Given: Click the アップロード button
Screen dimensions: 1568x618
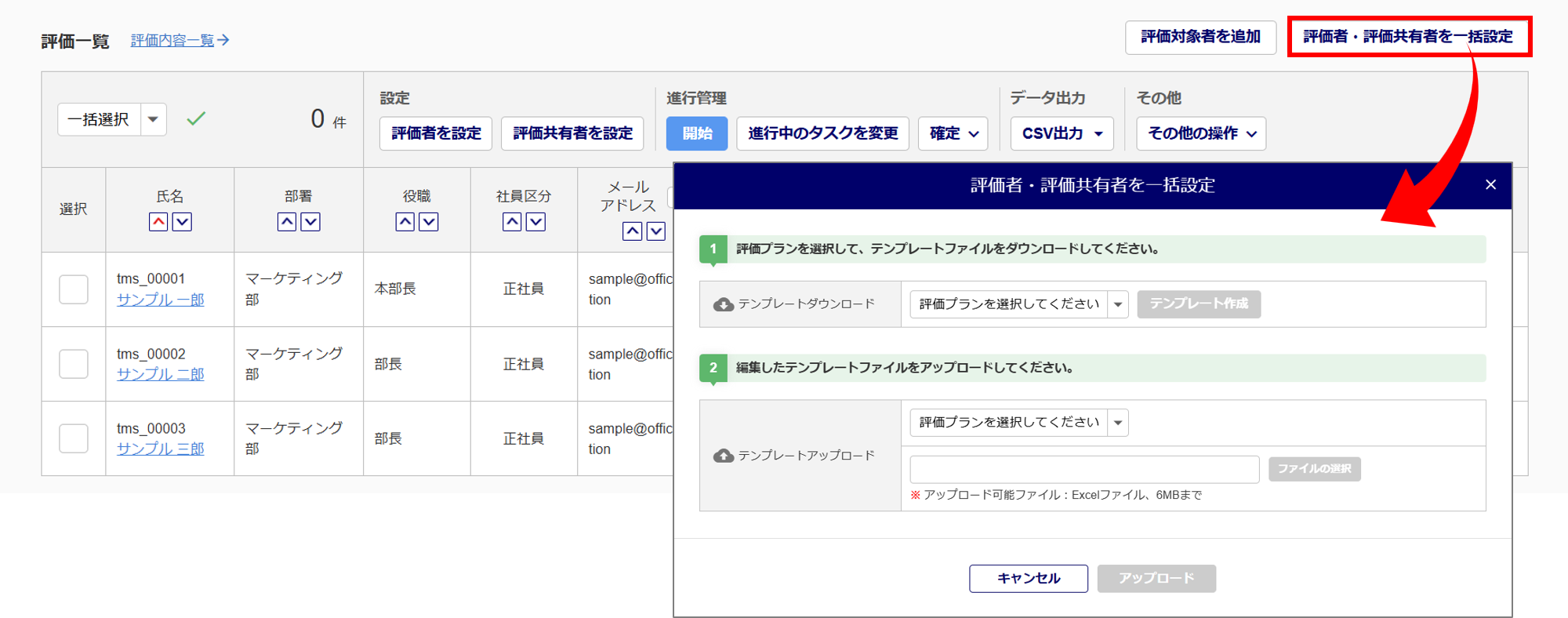Looking at the screenshot, I should 1156,579.
